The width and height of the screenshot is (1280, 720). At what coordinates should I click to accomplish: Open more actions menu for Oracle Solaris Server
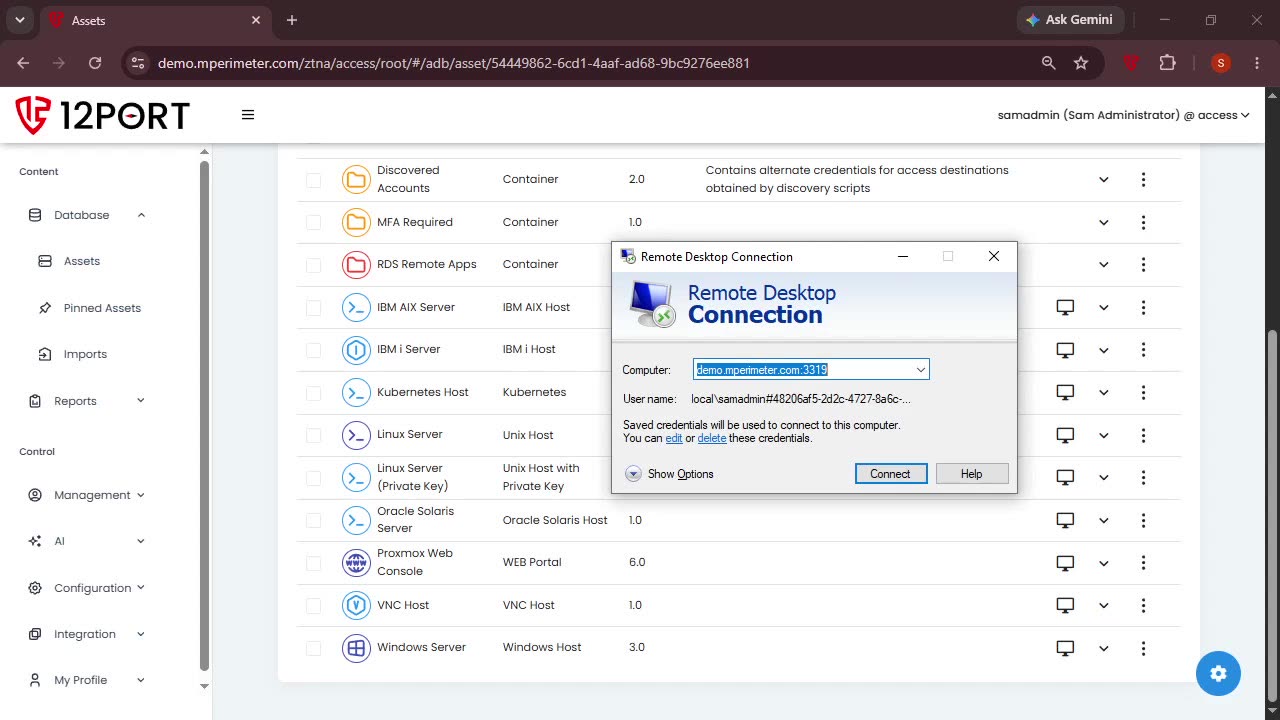point(1143,520)
